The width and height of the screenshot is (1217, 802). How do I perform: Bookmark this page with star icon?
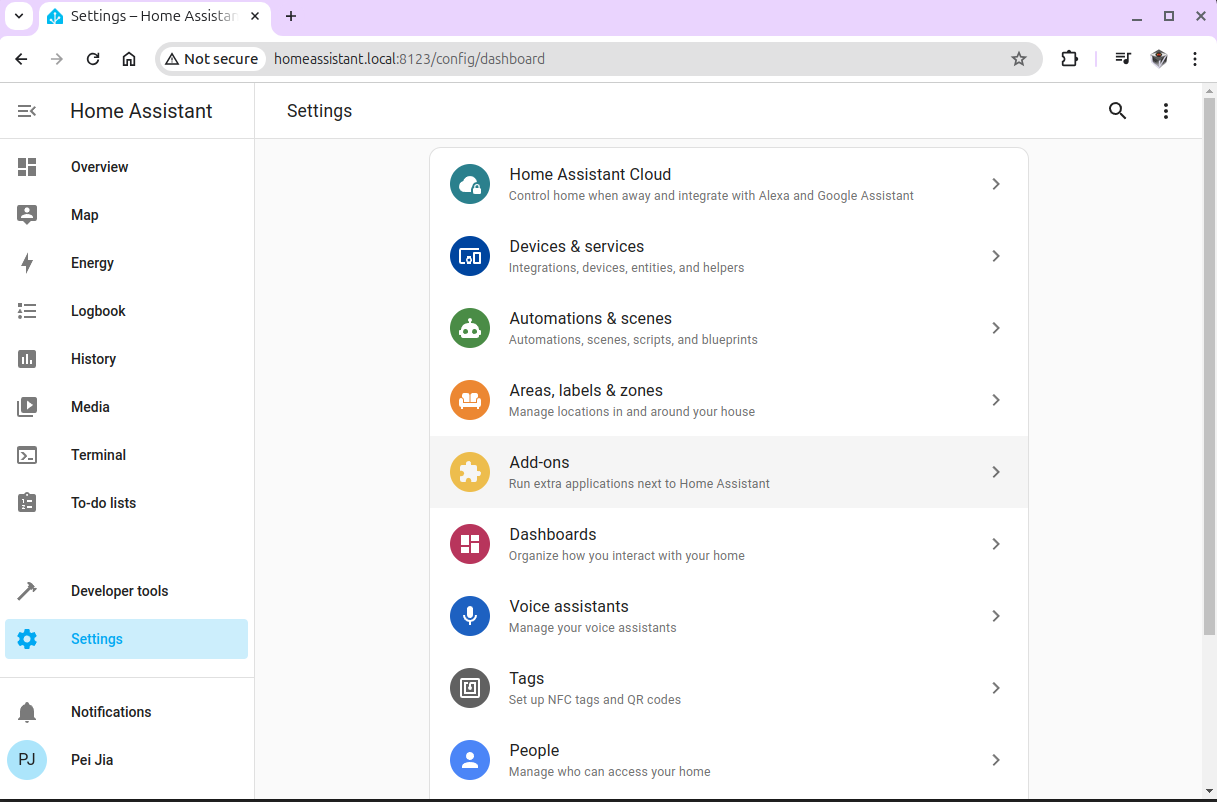(1019, 59)
